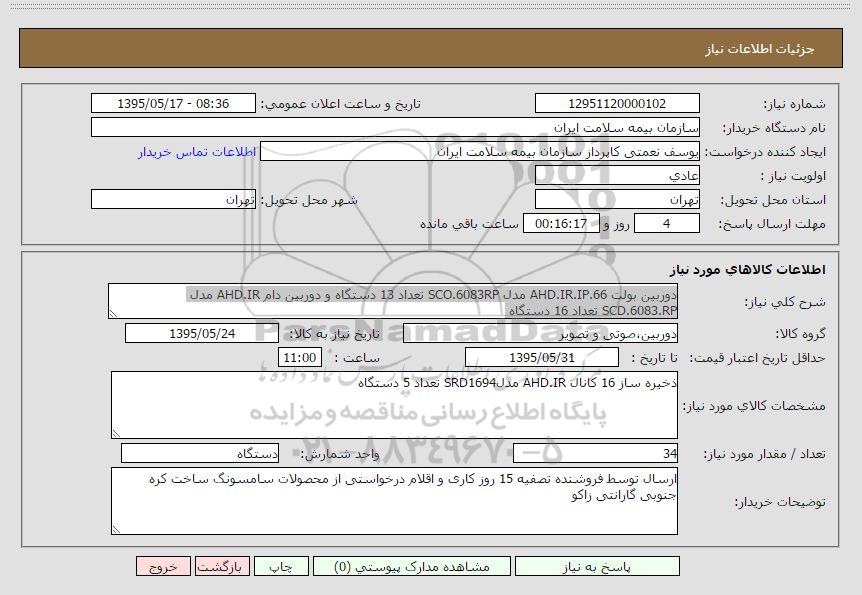Click the price validity date field 1395/05/31

point(541,357)
